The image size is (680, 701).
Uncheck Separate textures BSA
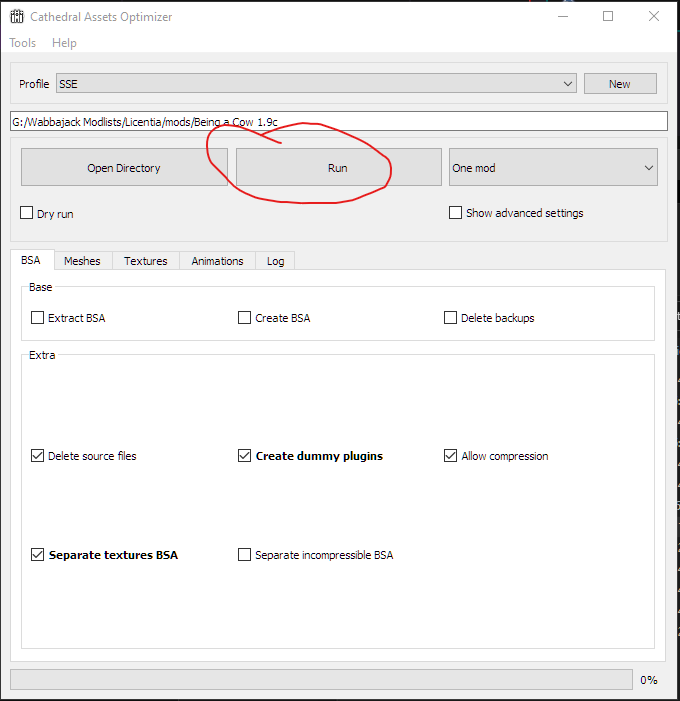coord(37,555)
